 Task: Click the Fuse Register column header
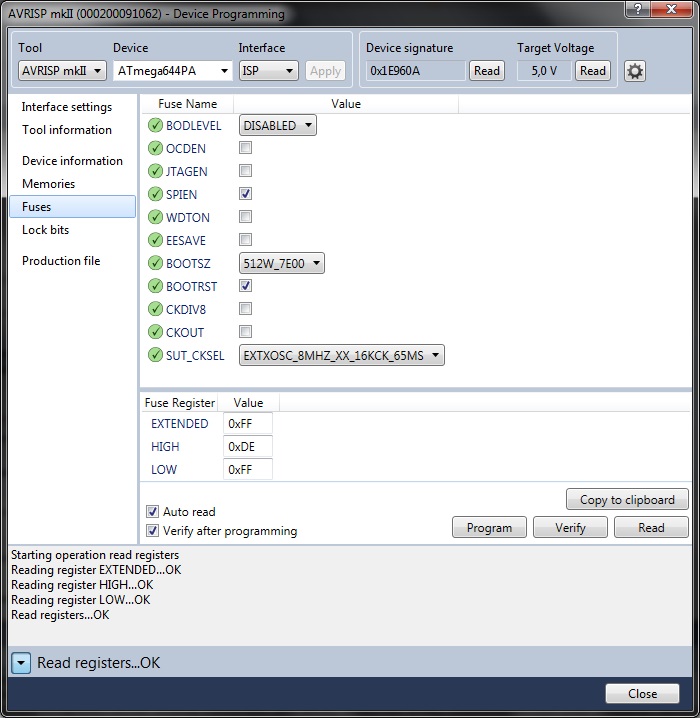click(x=179, y=403)
